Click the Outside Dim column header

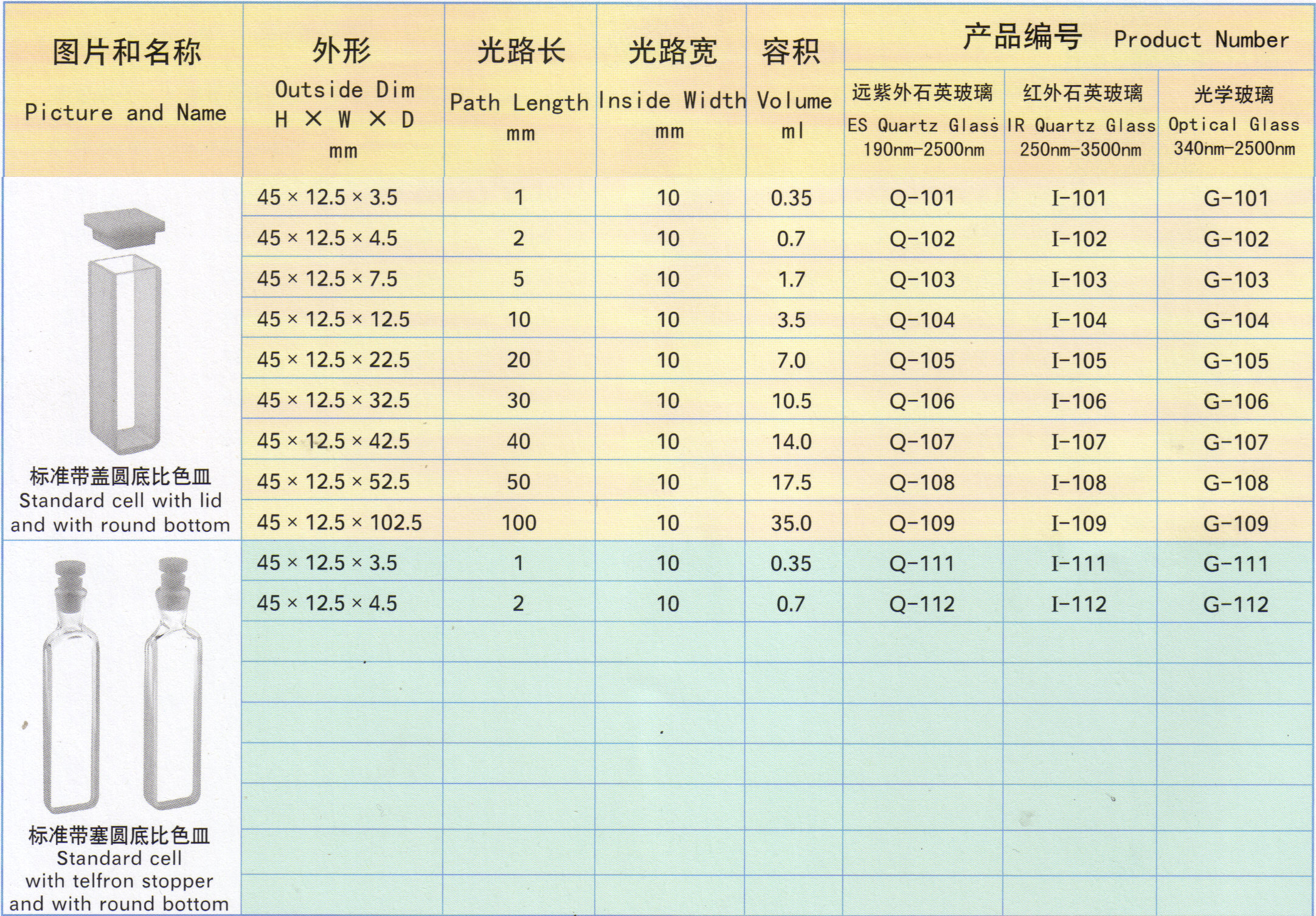pos(344,91)
